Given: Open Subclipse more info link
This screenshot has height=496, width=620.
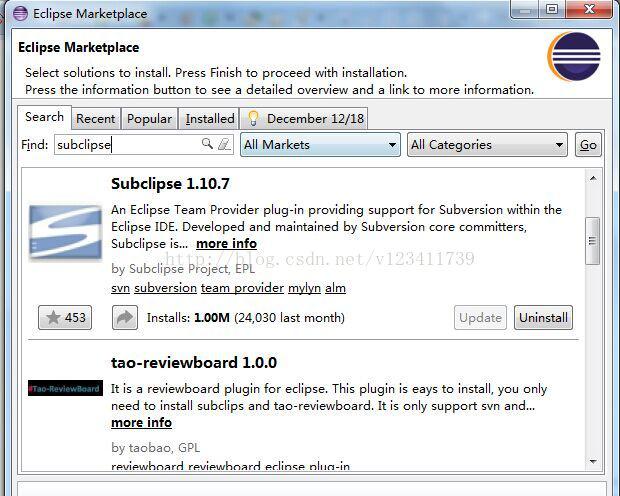Looking at the screenshot, I should [x=227, y=243].
